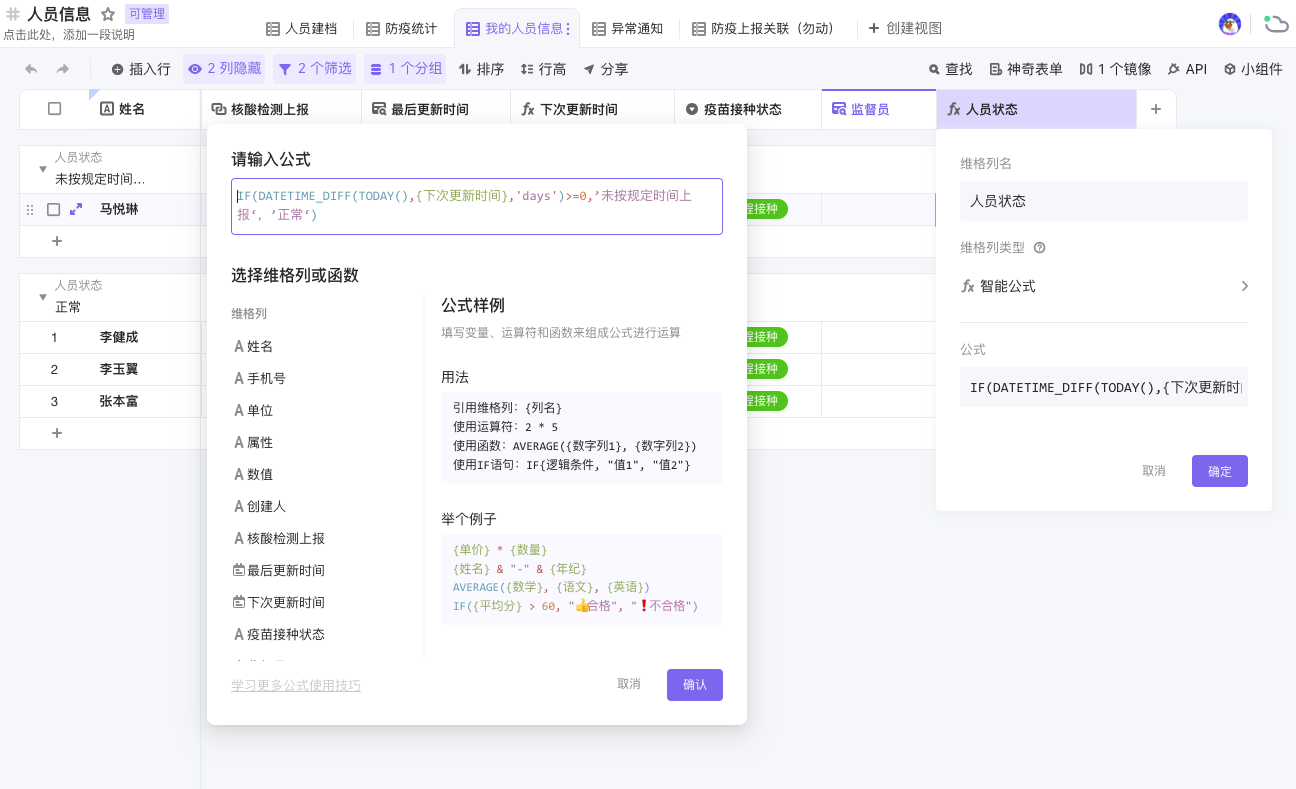Open the 1 个分组 grouping settings
Viewport: 1296px width, 789px height.
(406, 69)
